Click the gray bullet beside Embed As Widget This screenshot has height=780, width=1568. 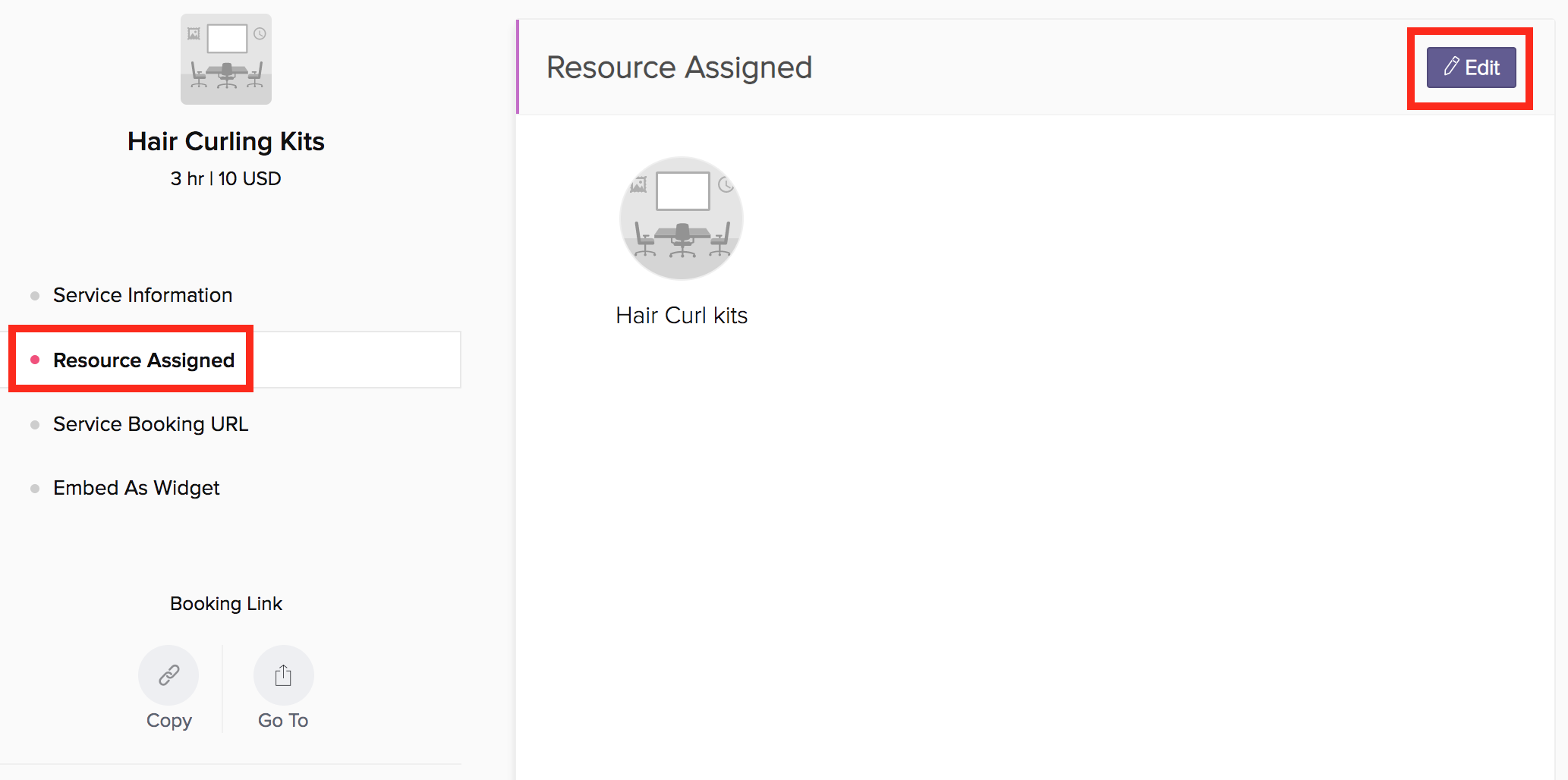[35, 489]
